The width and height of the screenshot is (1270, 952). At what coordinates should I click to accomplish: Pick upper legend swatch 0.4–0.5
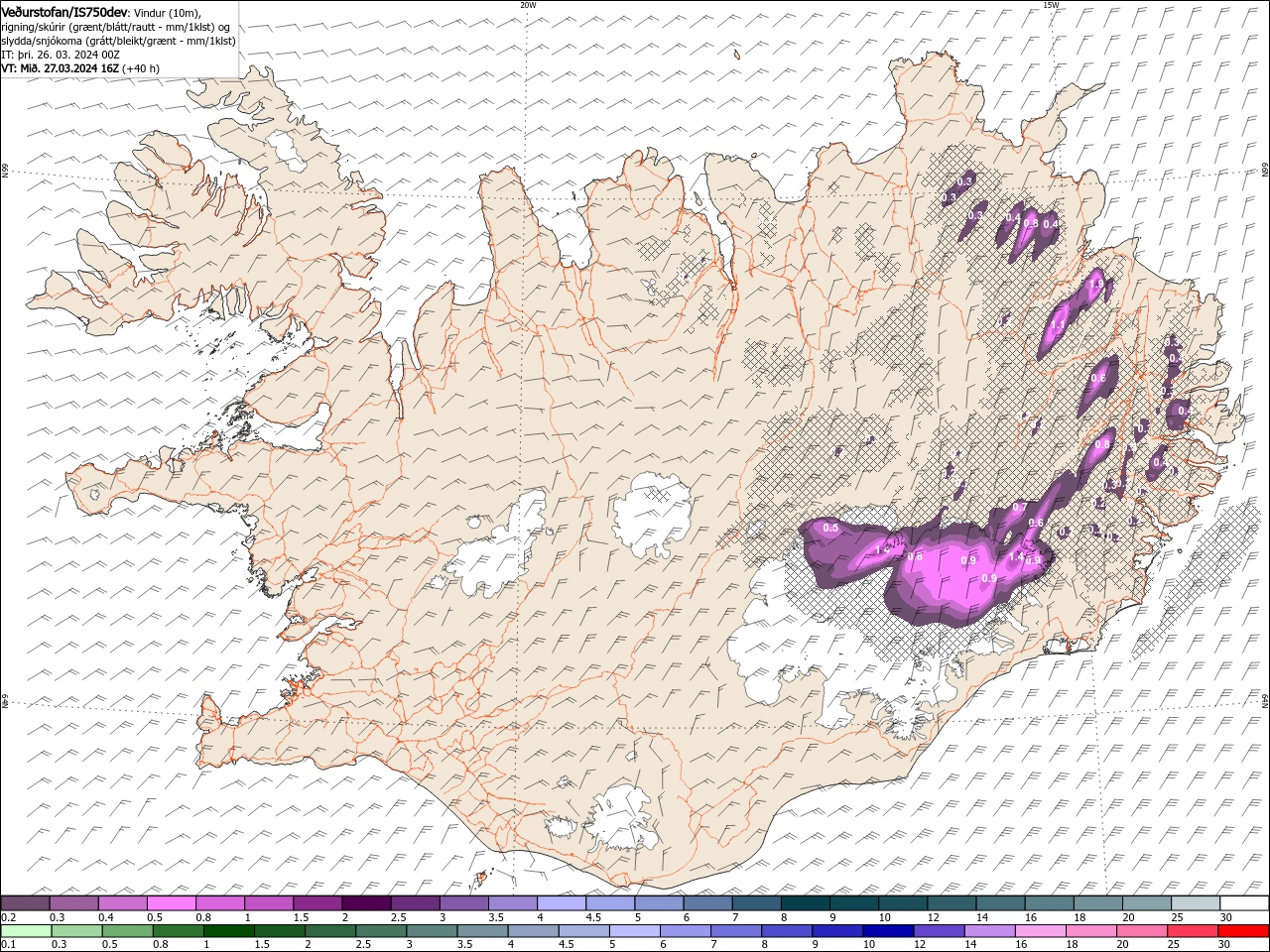(123, 903)
